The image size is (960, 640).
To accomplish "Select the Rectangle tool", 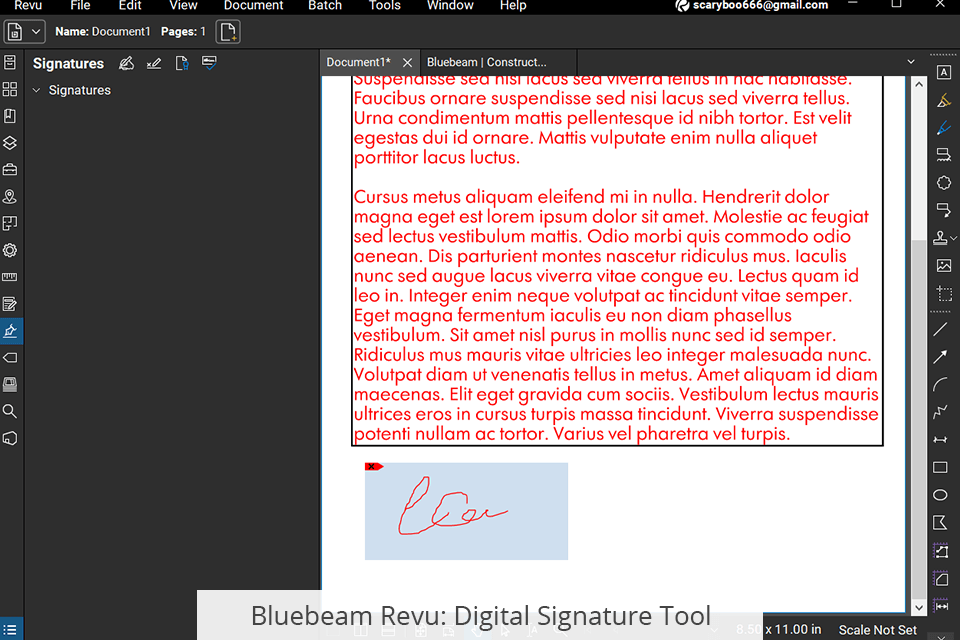I will pos(940,467).
